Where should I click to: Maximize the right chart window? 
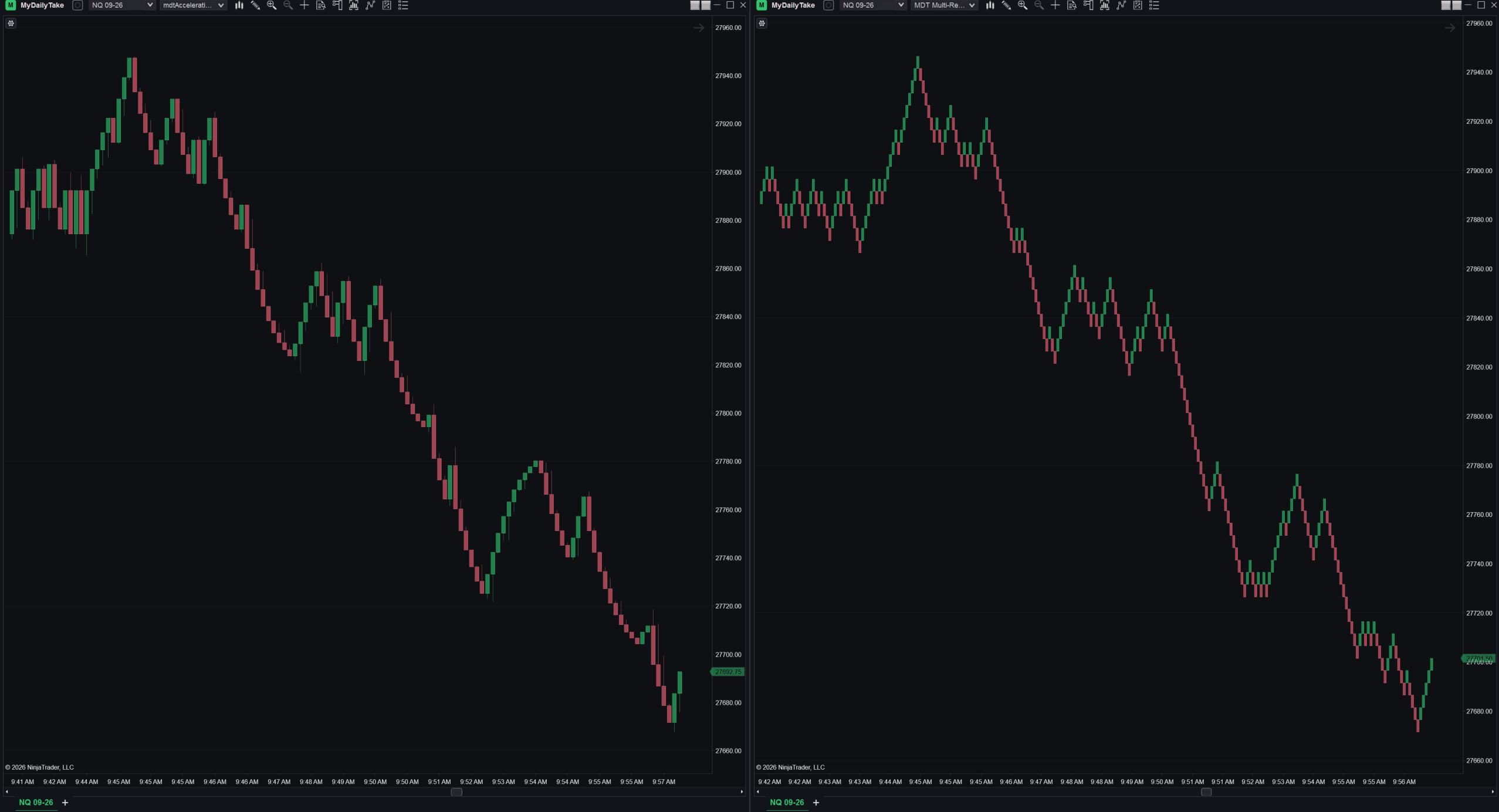(1481, 5)
